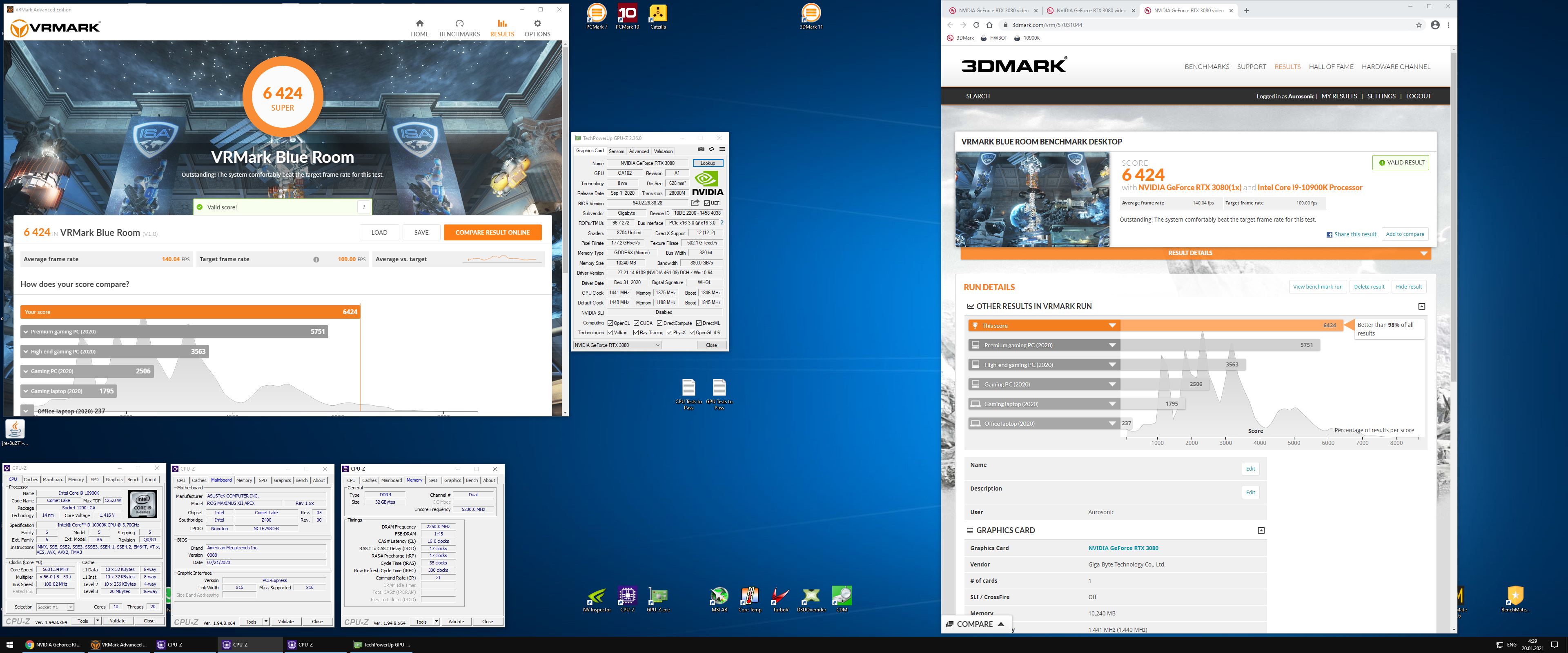Open the Validation tab in GPU-Z
Viewport: 1568px width, 653px height.
click(664, 151)
